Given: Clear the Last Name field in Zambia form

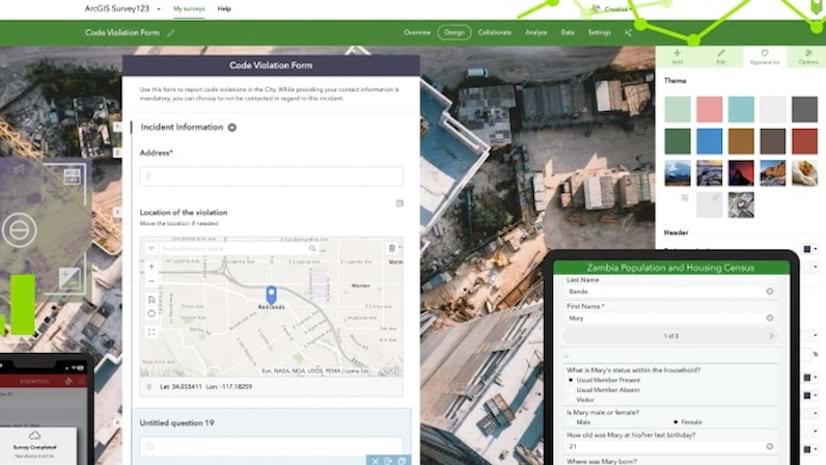Looking at the screenshot, I should point(770,291).
